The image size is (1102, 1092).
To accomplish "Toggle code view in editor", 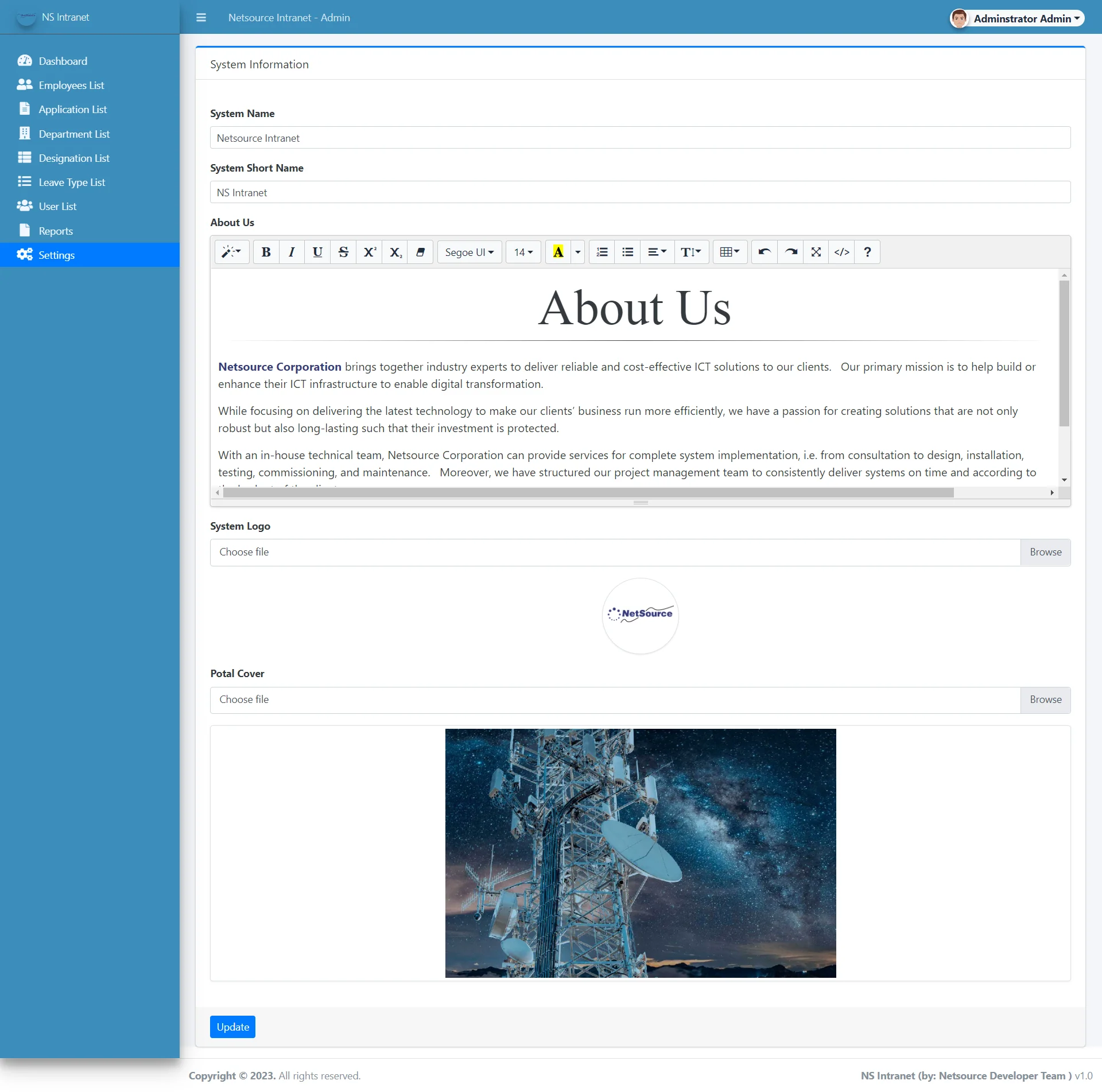I will tap(841, 252).
